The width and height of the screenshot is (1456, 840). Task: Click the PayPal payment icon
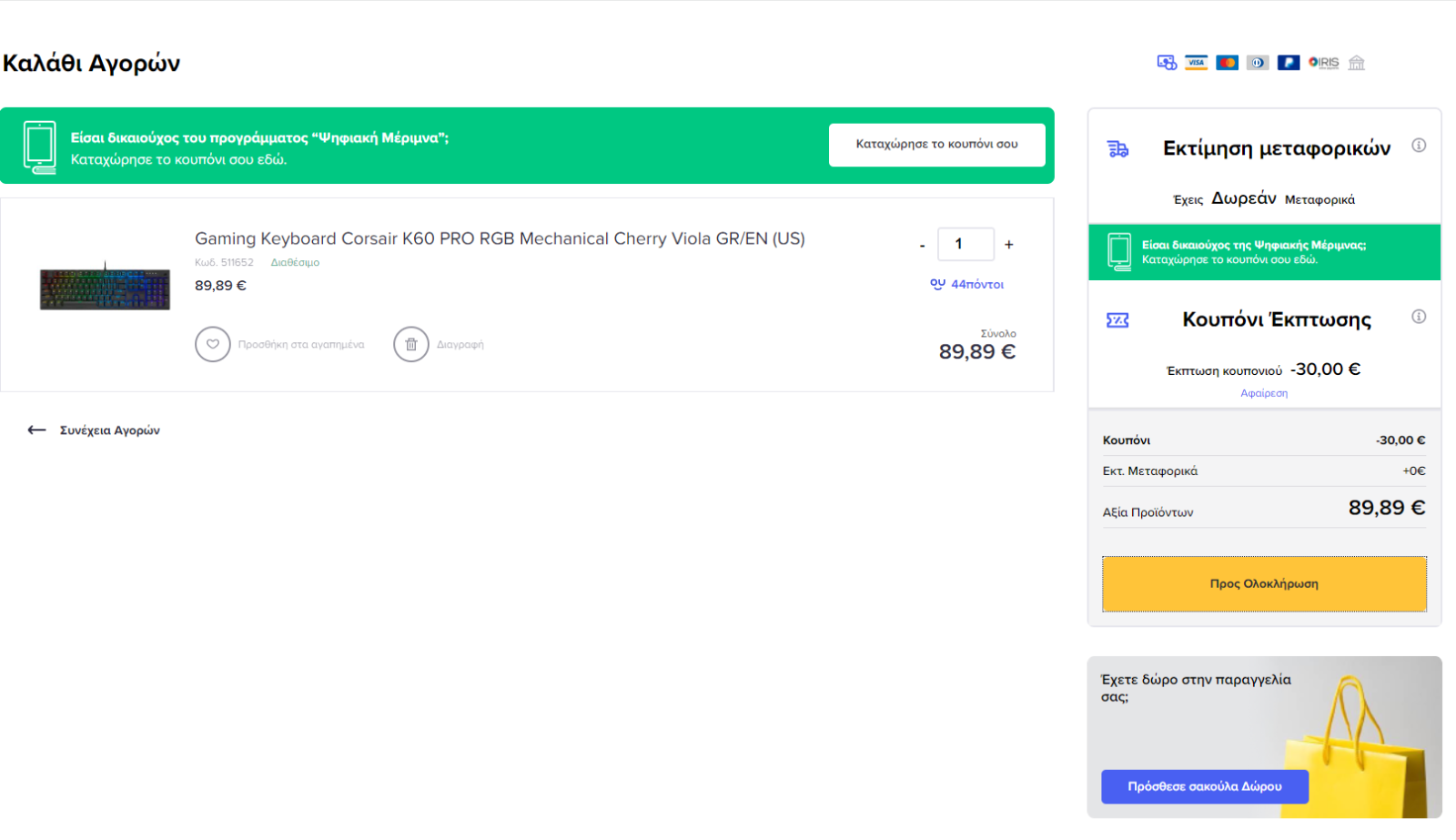click(x=1289, y=63)
